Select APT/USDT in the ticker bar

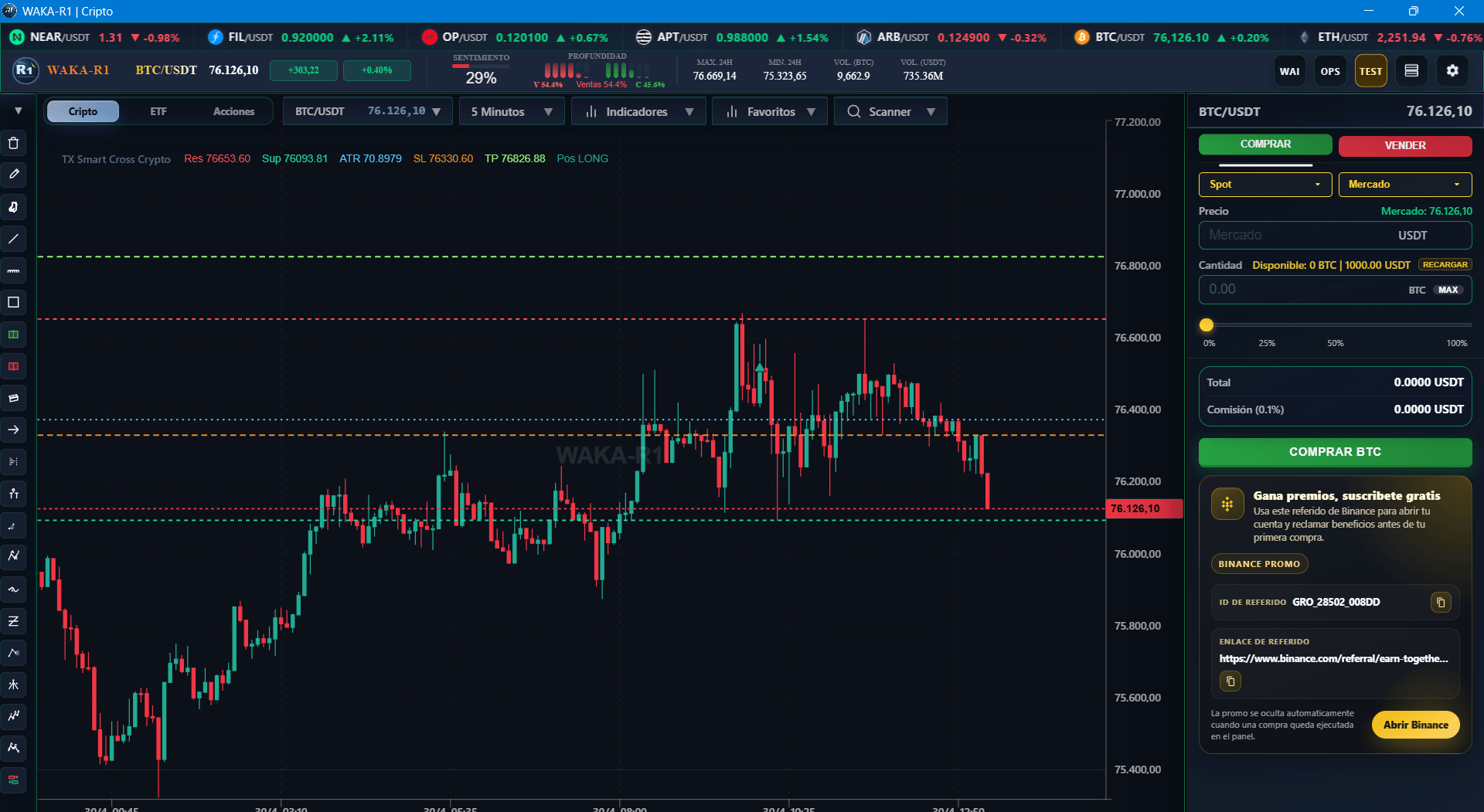point(732,37)
